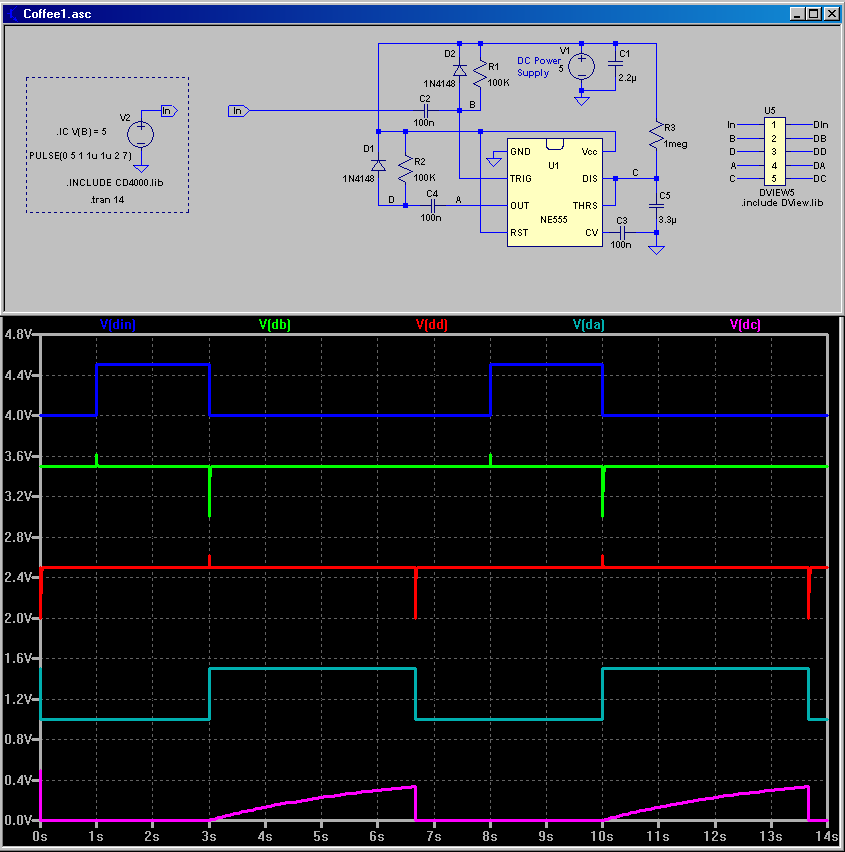Click the DIn output label on U5

[x=821, y=125]
